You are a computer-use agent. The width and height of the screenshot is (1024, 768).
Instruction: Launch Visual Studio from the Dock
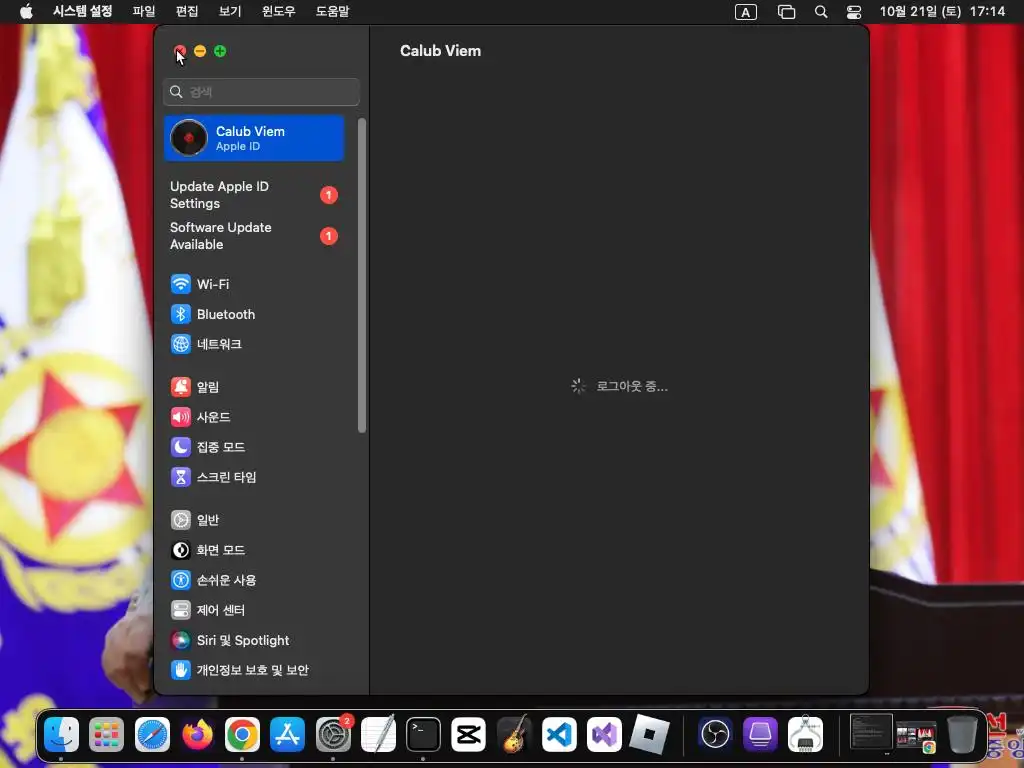click(604, 734)
